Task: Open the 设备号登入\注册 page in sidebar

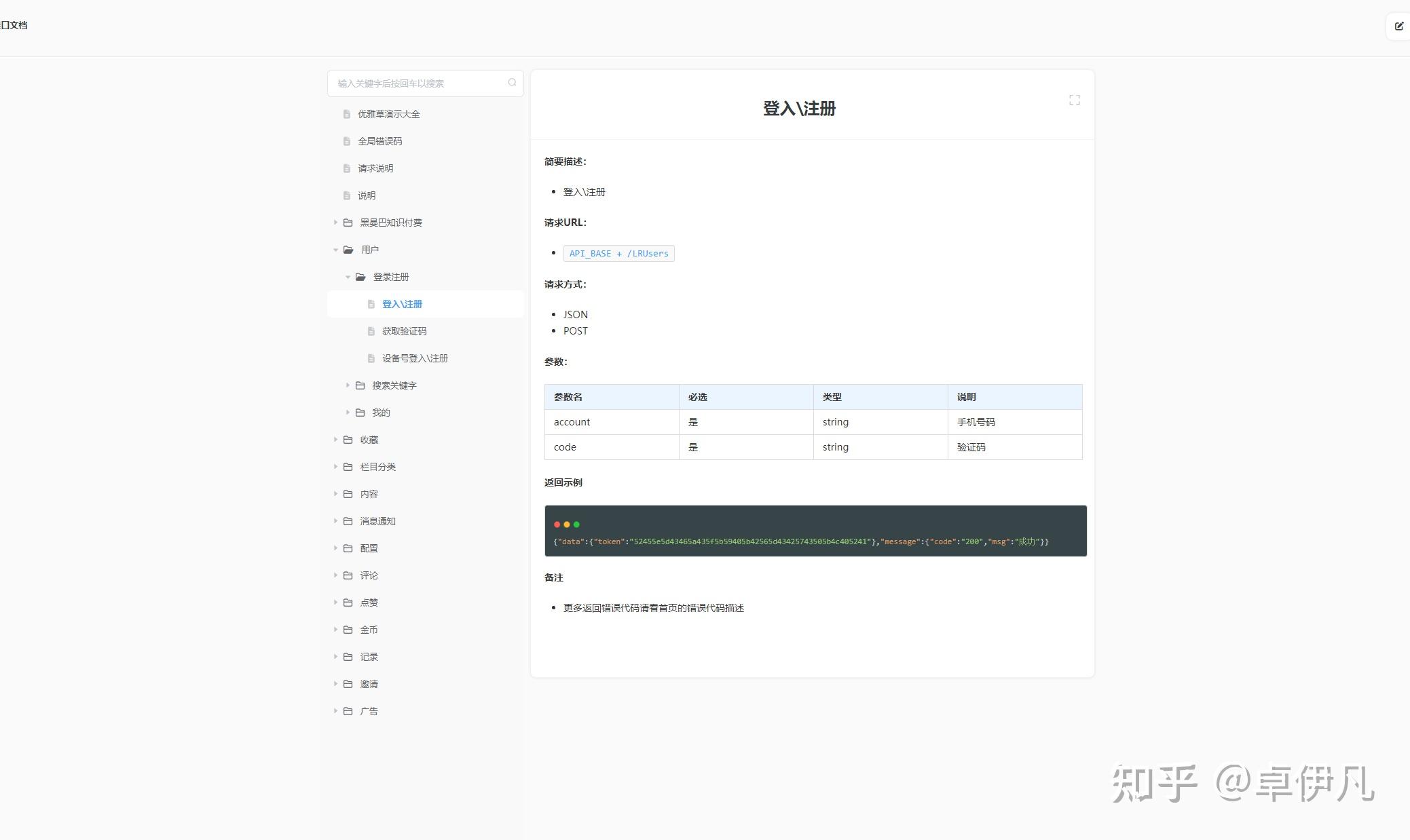Action: point(415,358)
